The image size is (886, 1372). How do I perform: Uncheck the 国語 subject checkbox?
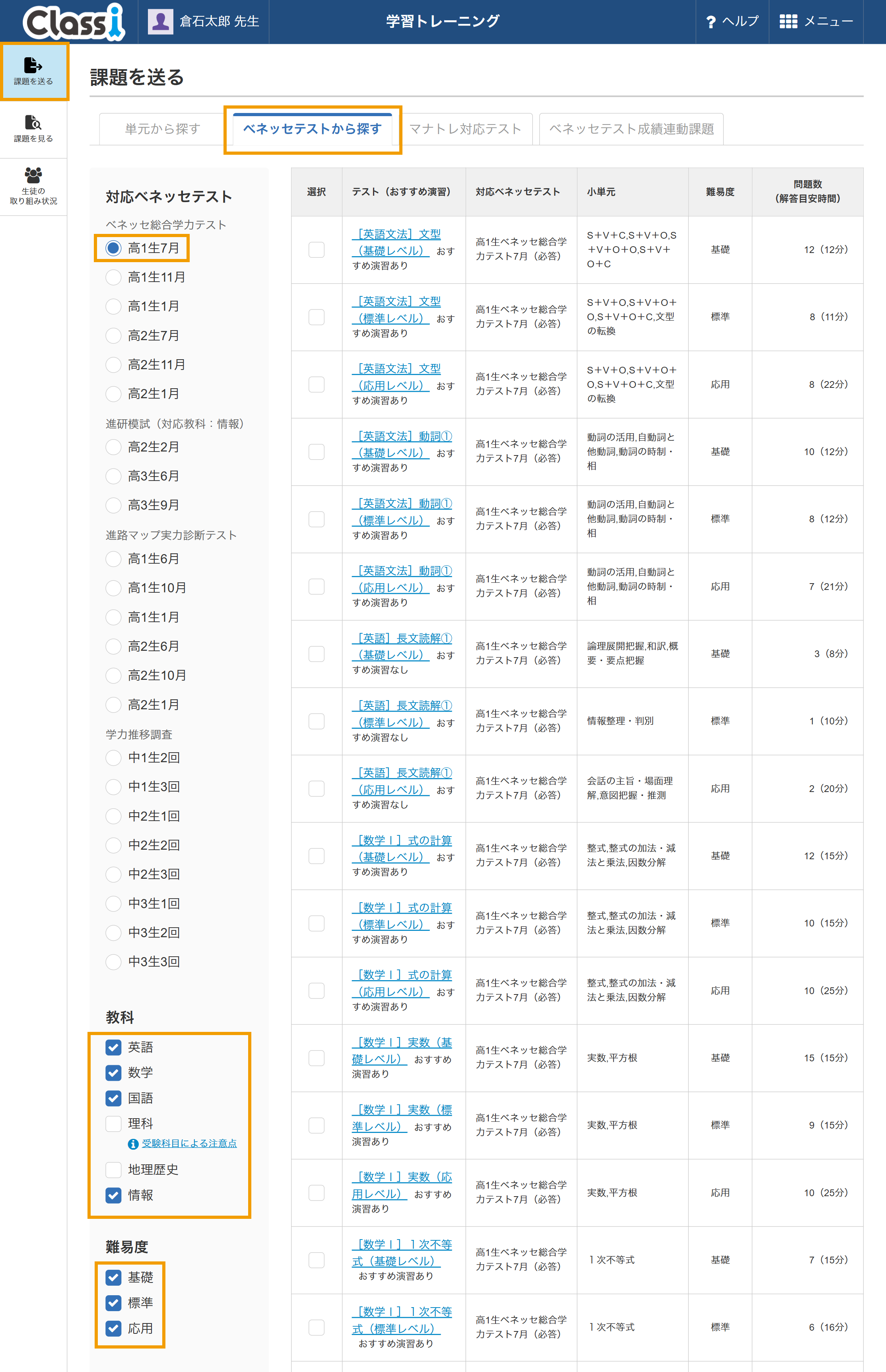coord(113,1098)
